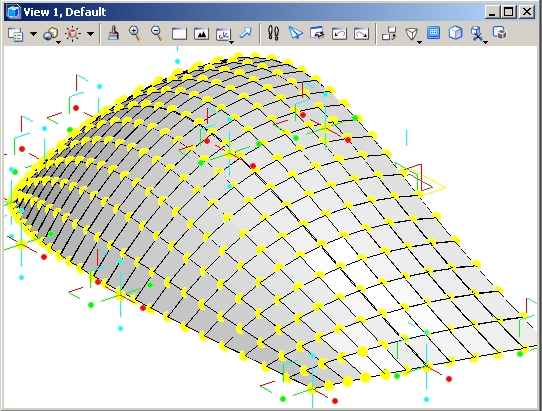Screen dimensions: 542x411
Task: Select the Pan View blue arrow
Action: pyautogui.click(x=246, y=33)
